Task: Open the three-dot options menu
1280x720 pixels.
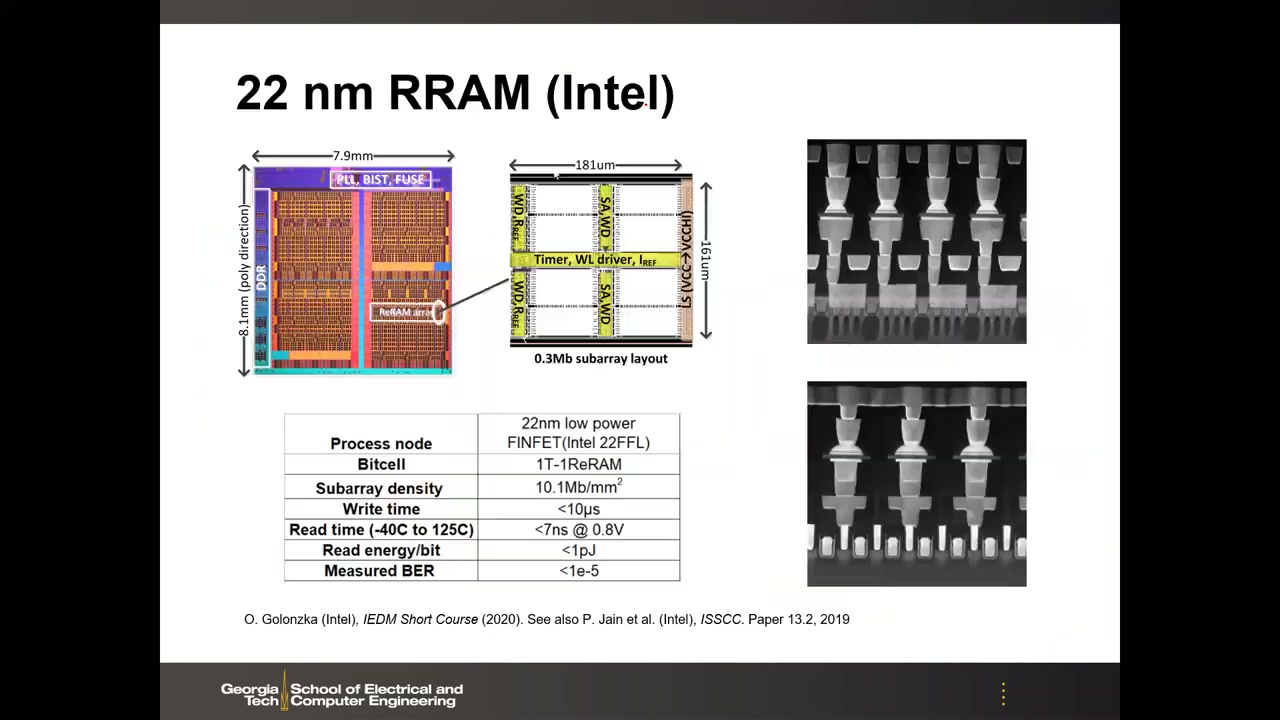Action: 1003,693
